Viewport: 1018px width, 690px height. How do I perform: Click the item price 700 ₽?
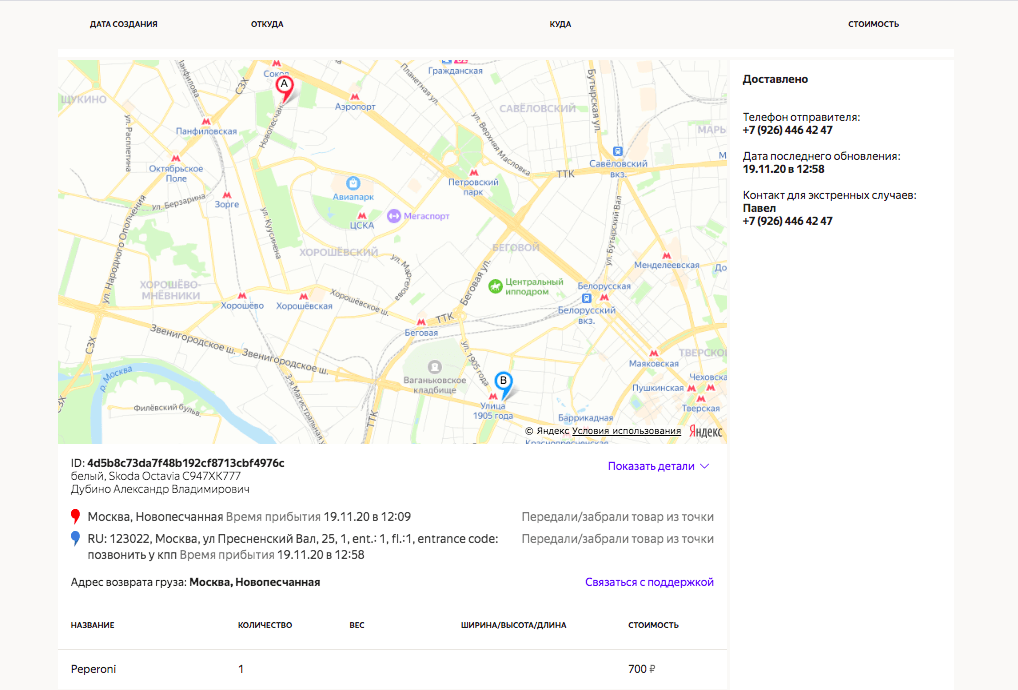641,669
